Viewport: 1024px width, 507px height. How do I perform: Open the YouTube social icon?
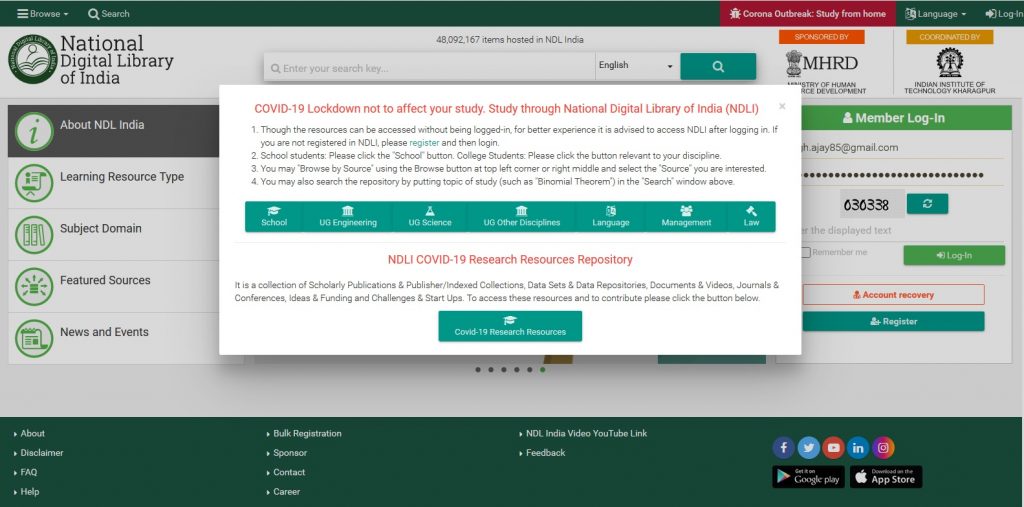coord(833,448)
